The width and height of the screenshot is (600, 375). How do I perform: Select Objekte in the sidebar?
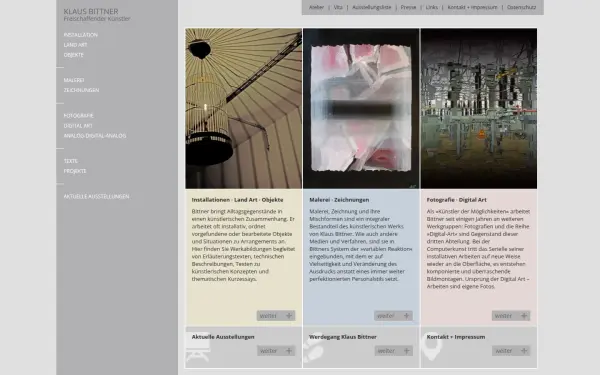73,55
